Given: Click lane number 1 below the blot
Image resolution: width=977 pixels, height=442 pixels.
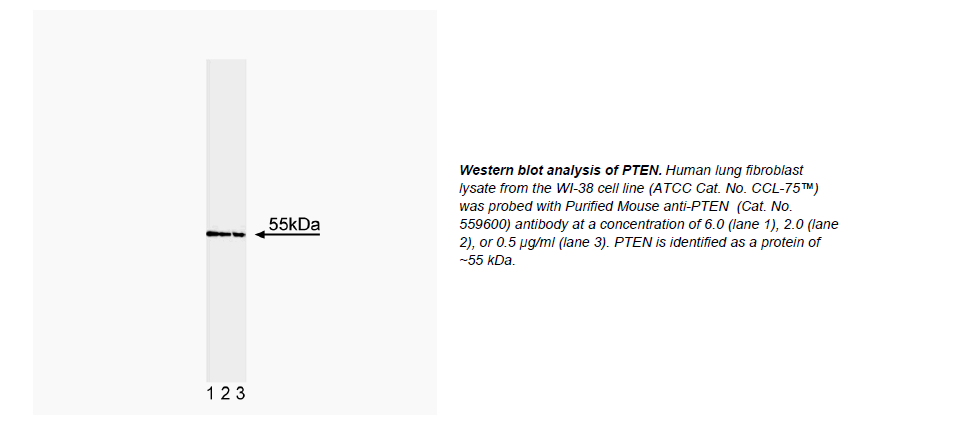Looking at the screenshot, I should tap(212, 394).
